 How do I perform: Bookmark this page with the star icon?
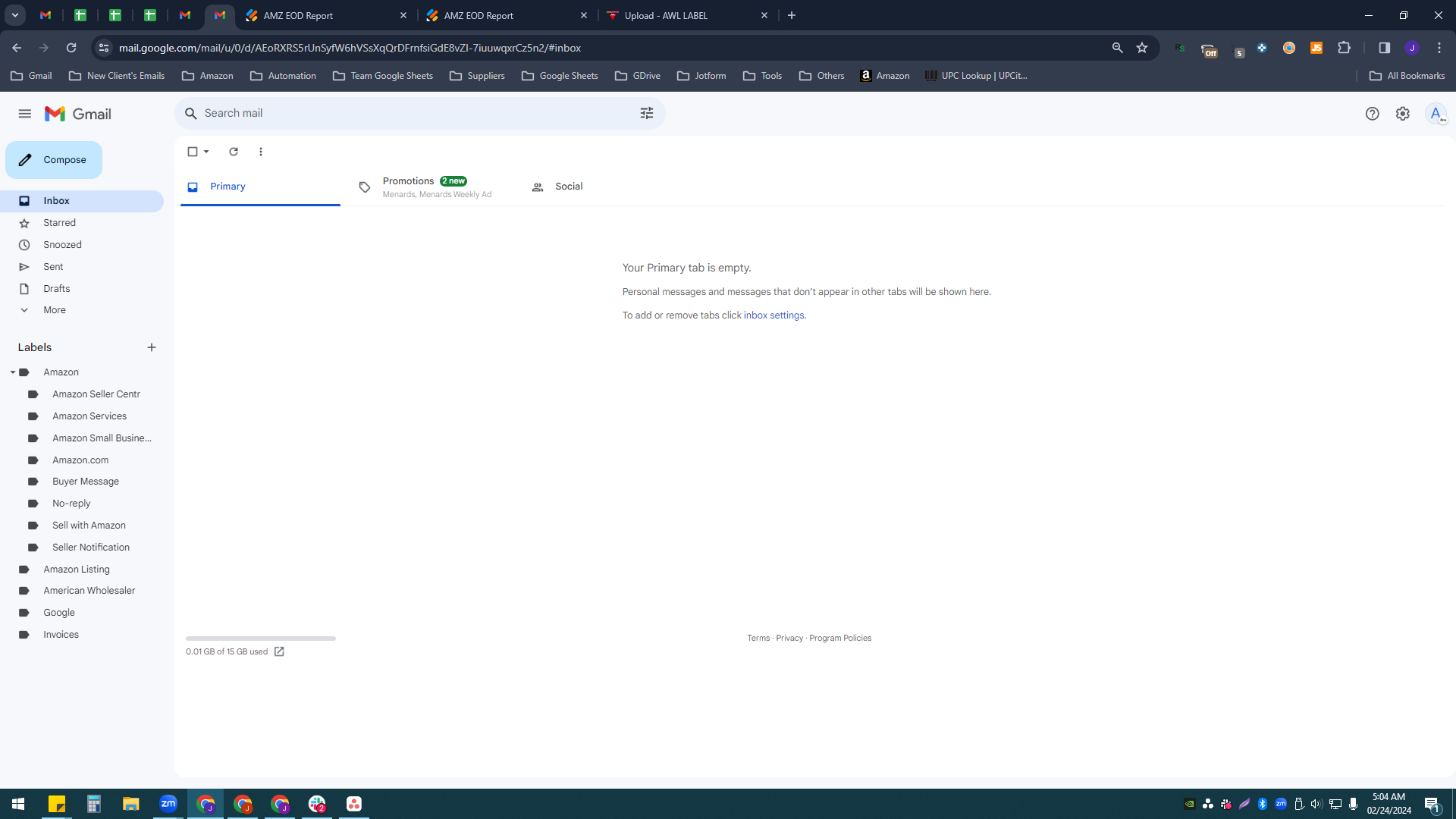pyautogui.click(x=1142, y=48)
